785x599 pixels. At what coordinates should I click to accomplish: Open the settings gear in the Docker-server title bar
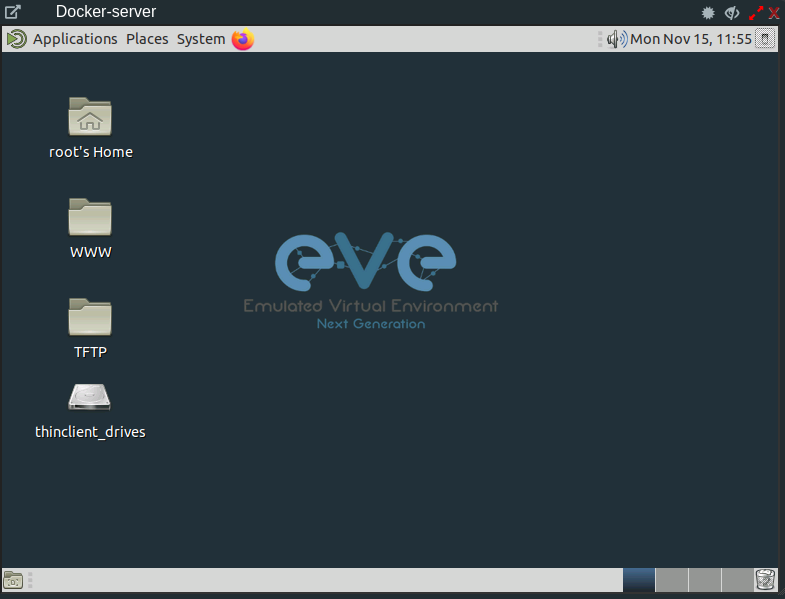click(x=708, y=13)
